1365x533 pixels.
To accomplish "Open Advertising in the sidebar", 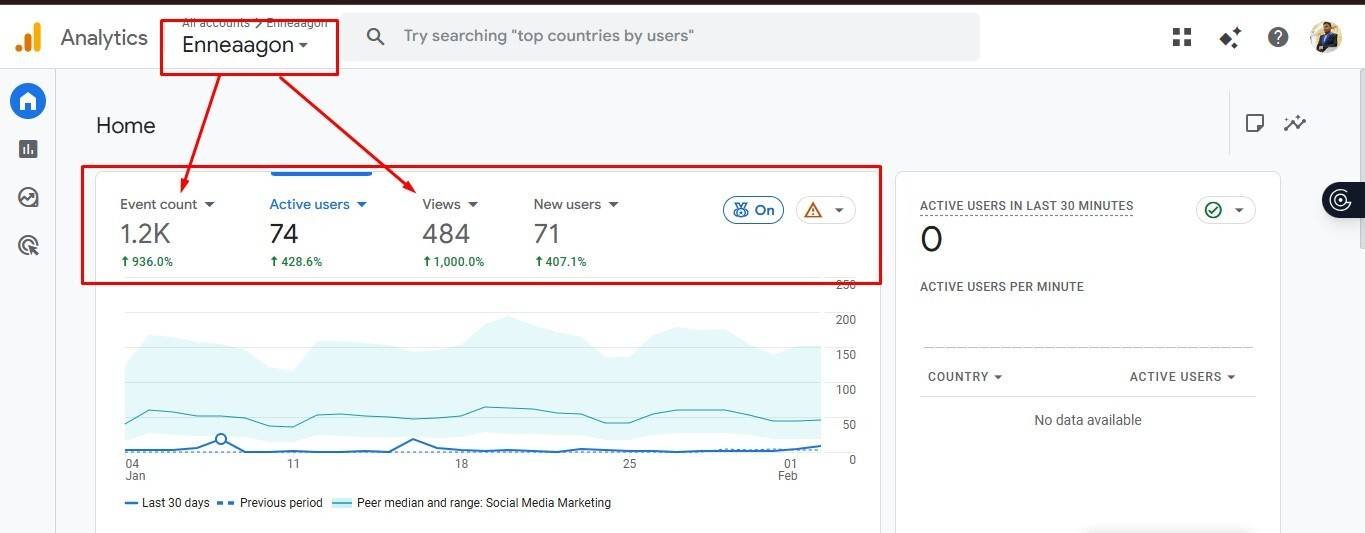I will (28, 245).
